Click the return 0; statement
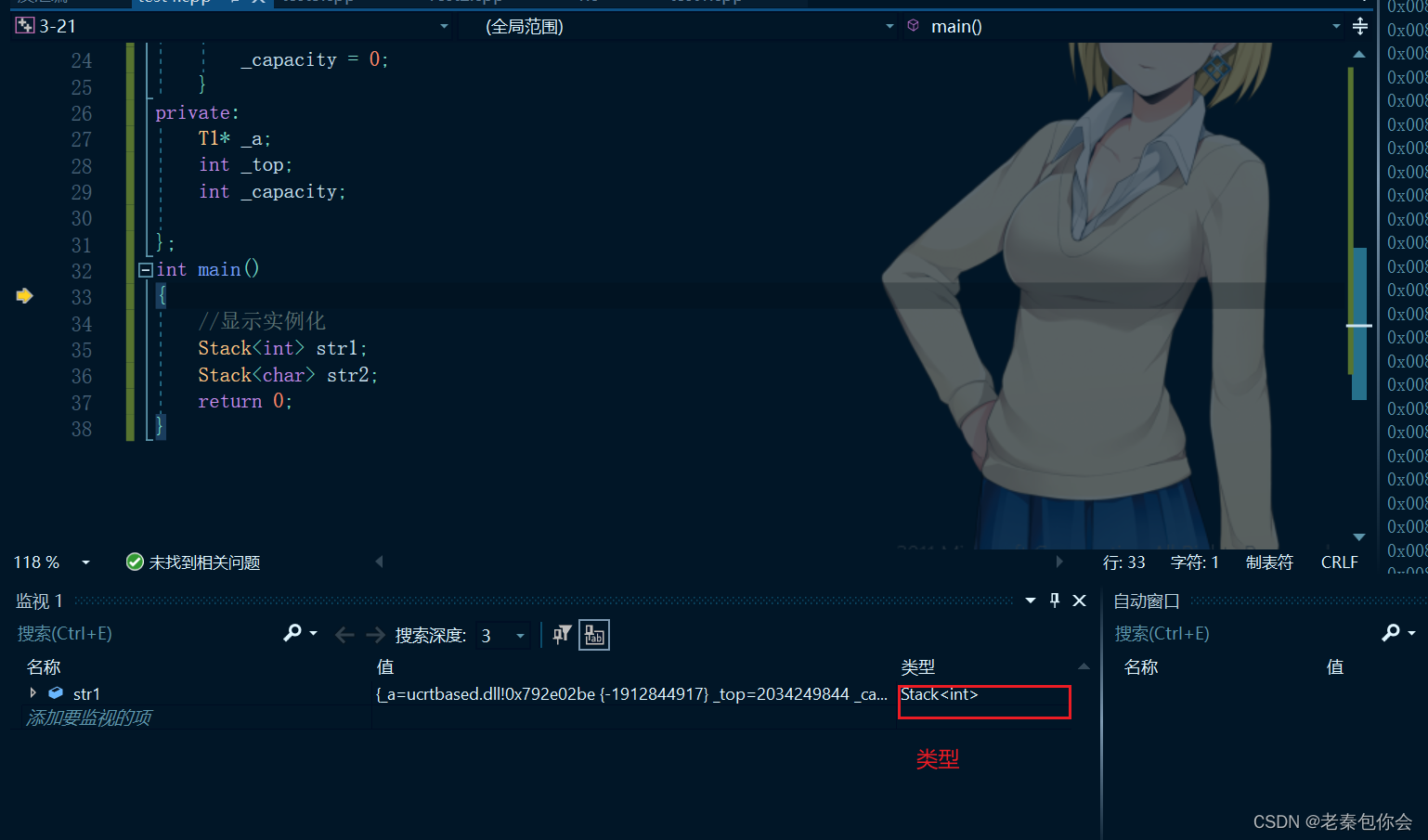This screenshot has height=840, width=1428. (245, 402)
